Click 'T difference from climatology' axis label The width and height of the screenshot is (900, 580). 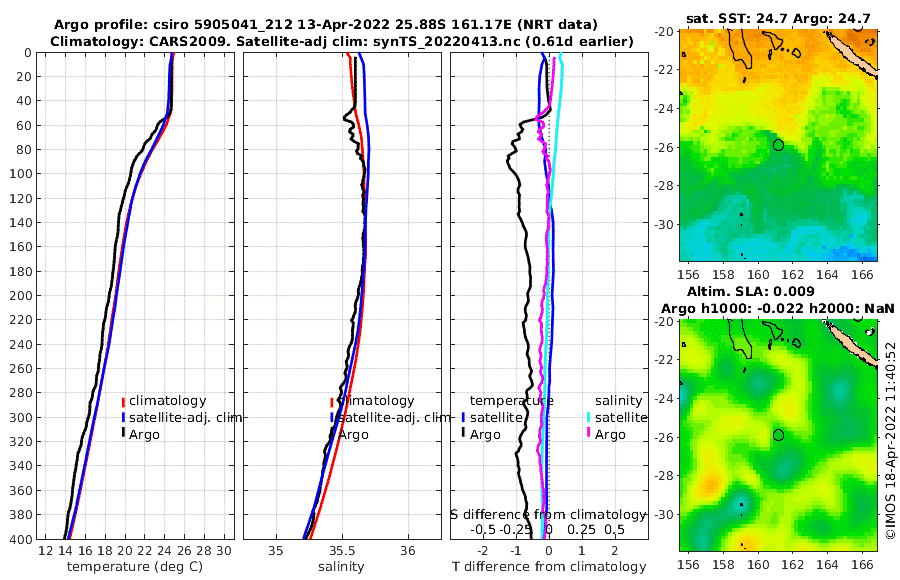click(549, 567)
